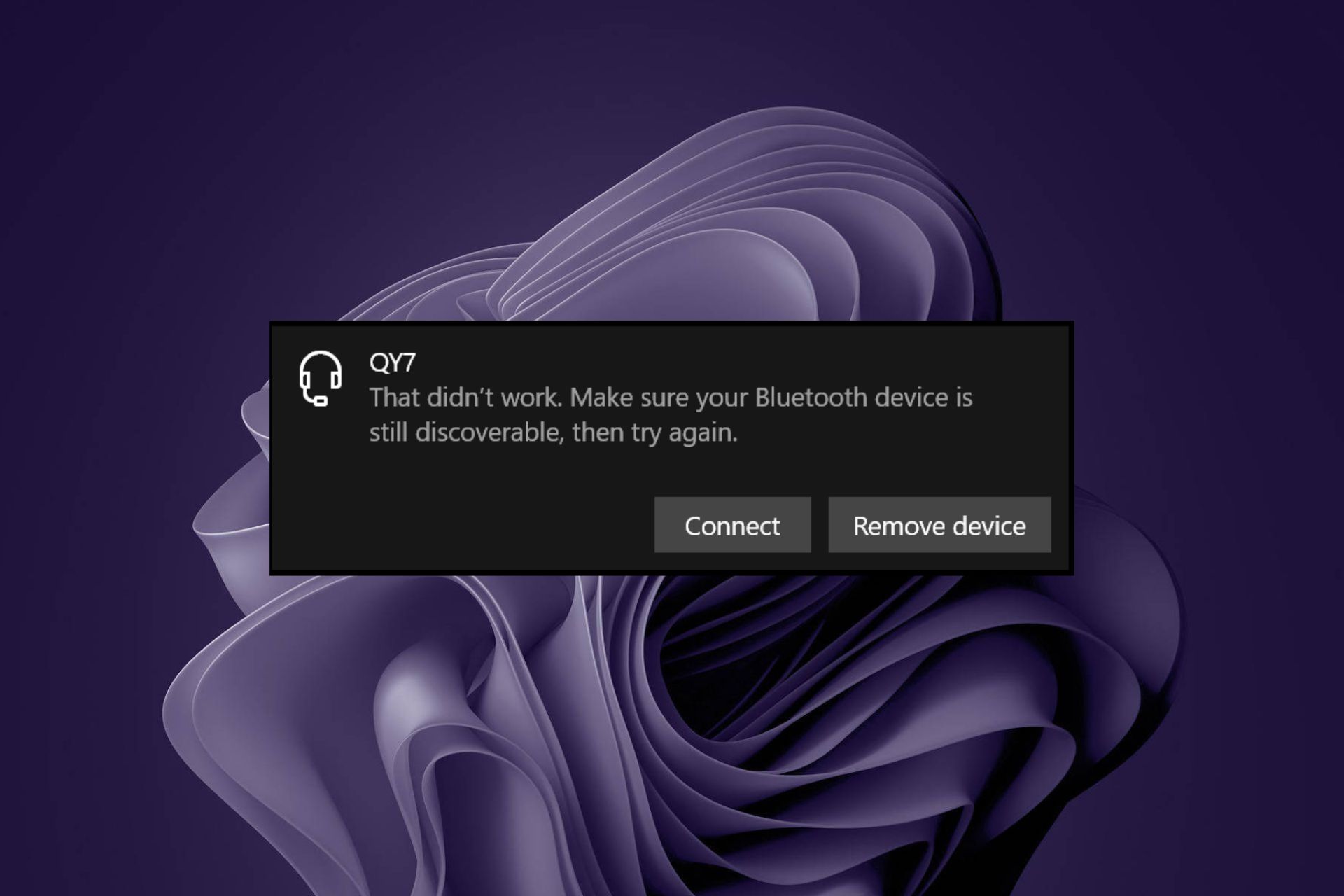Image resolution: width=1344 pixels, height=896 pixels.
Task: Click Remove device option
Action: 938,524
